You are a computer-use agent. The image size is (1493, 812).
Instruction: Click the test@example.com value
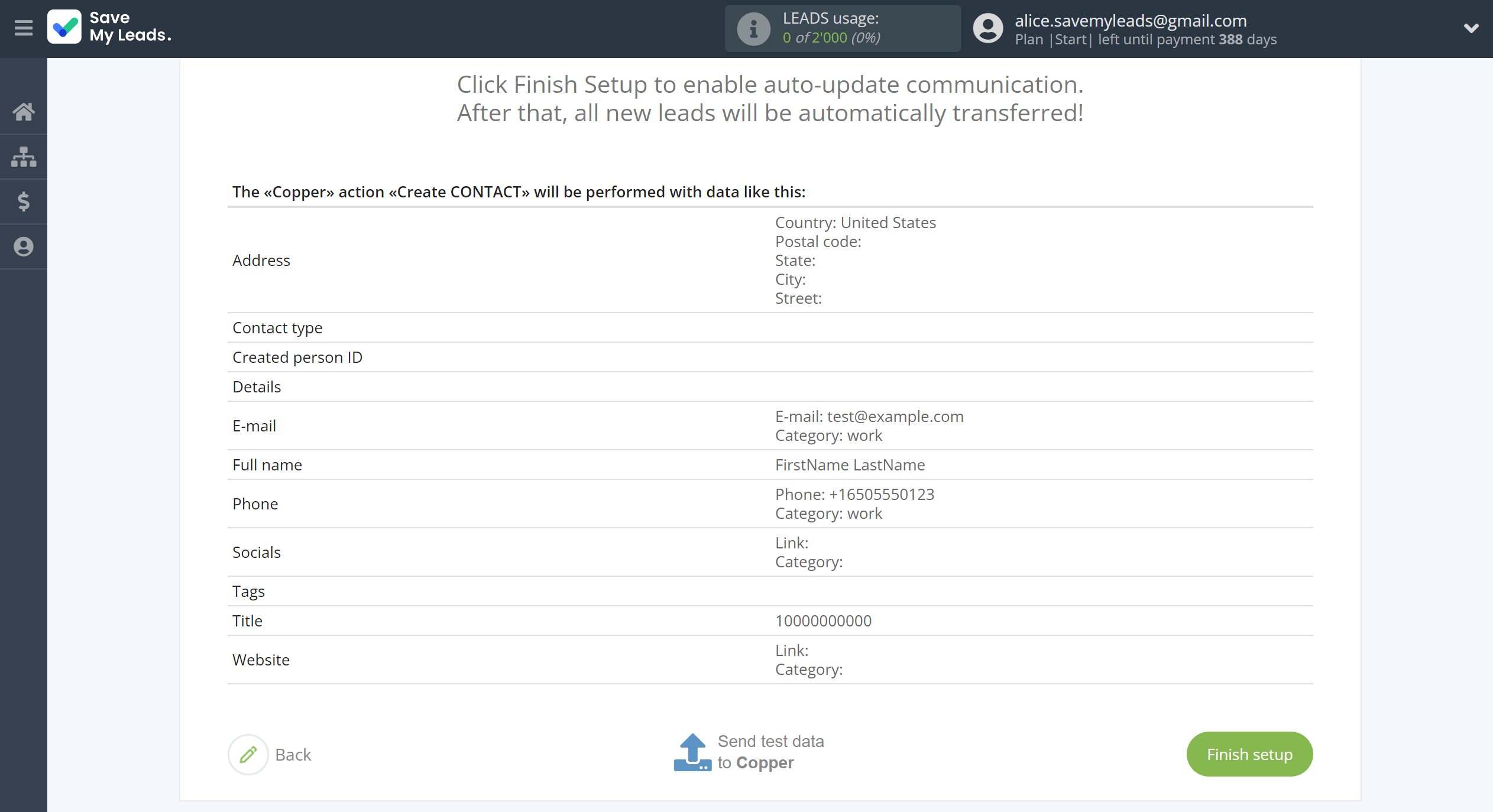coord(895,416)
